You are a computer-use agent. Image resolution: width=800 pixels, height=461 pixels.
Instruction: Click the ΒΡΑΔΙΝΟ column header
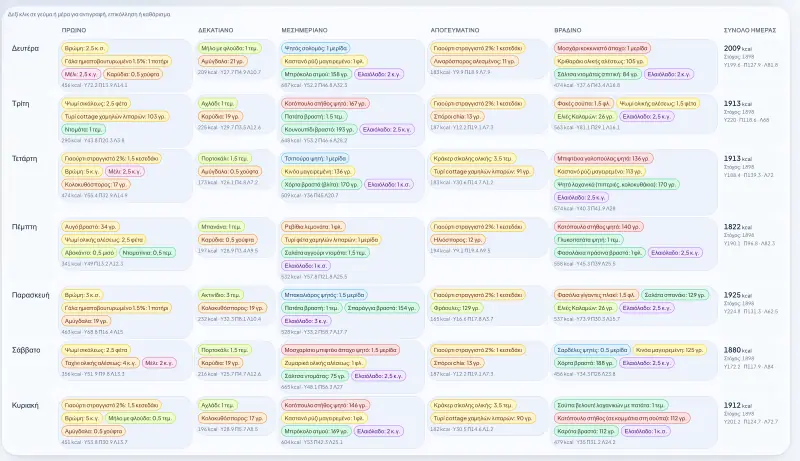click(x=568, y=30)
